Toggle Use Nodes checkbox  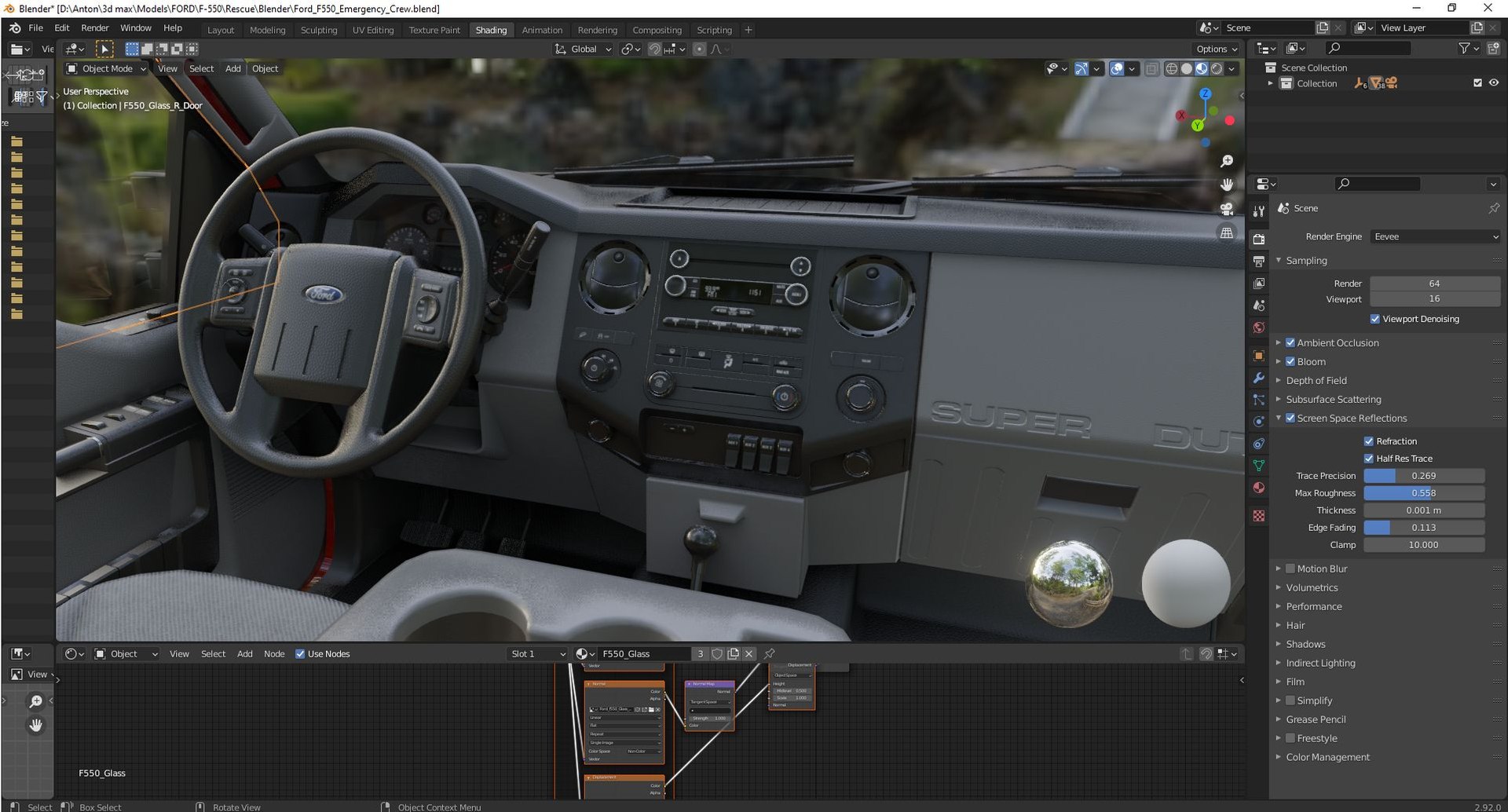tap(300, 654)
